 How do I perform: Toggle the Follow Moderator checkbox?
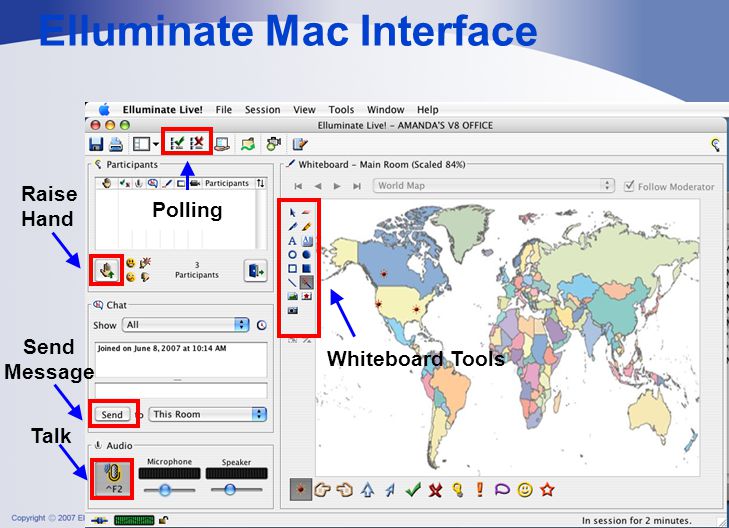[x=629, y=186]
